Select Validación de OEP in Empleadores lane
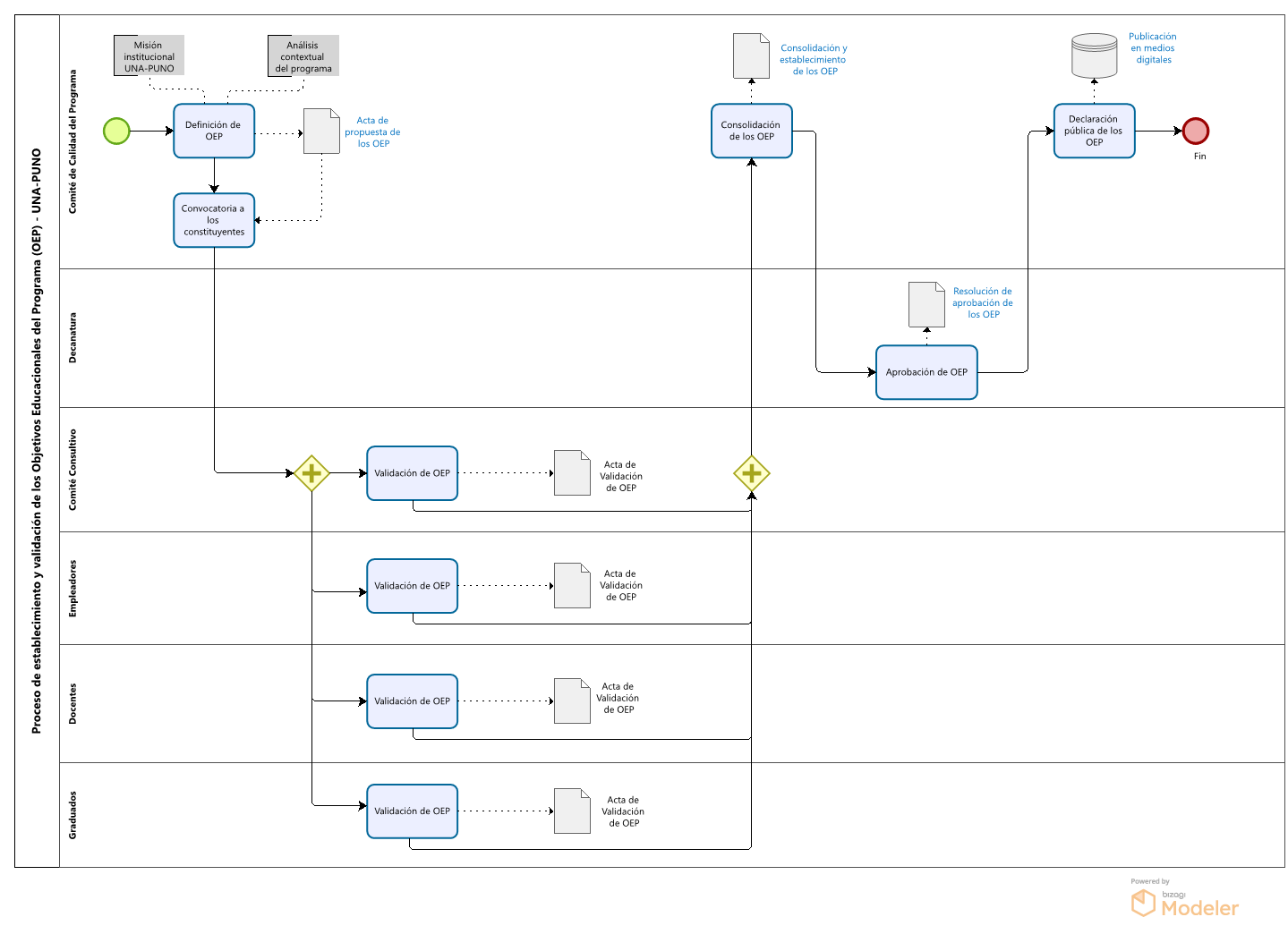The image size is (1288, 951). [x=413, y=586]
